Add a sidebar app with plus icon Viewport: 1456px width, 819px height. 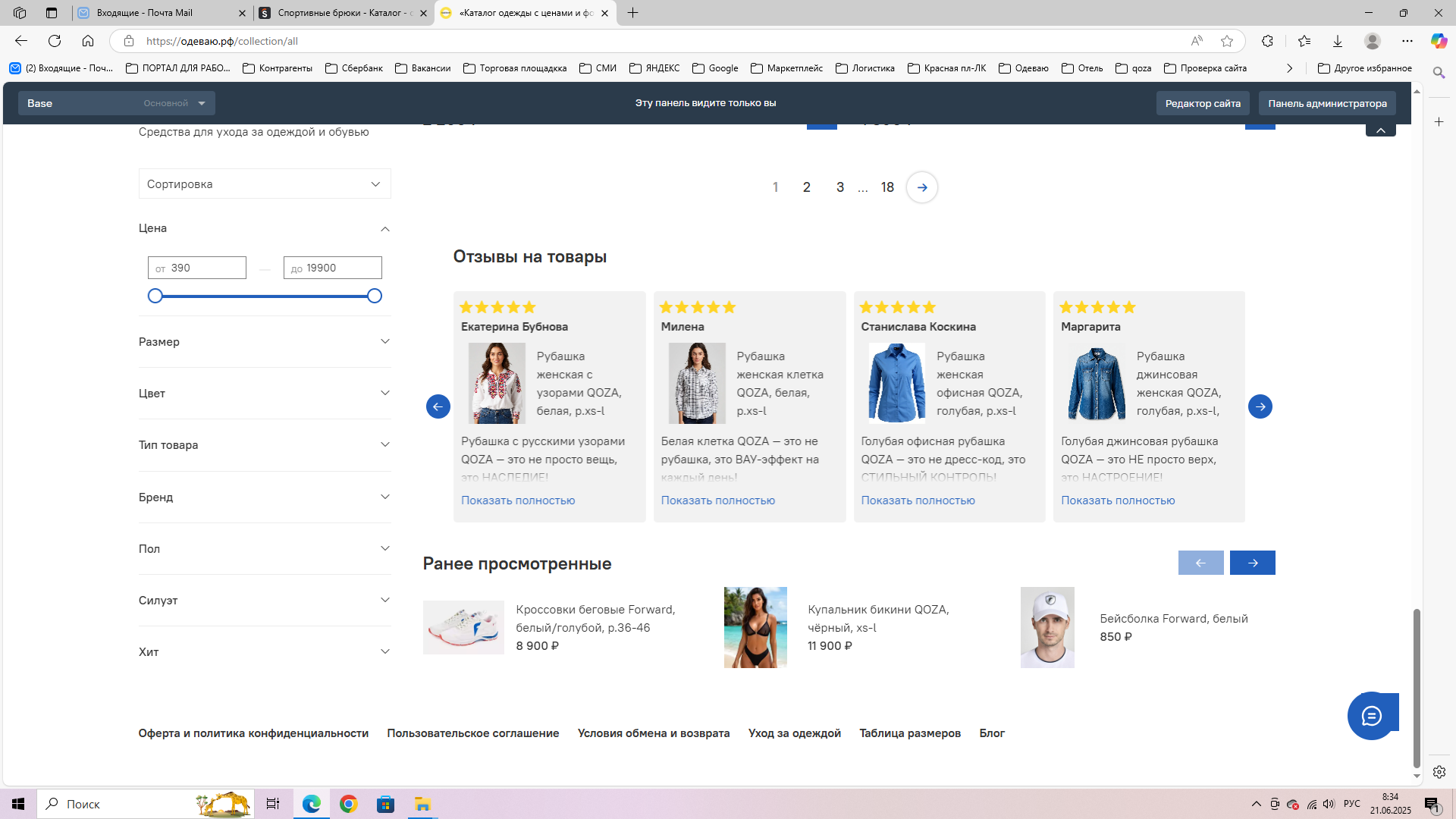click(1439, 121)
